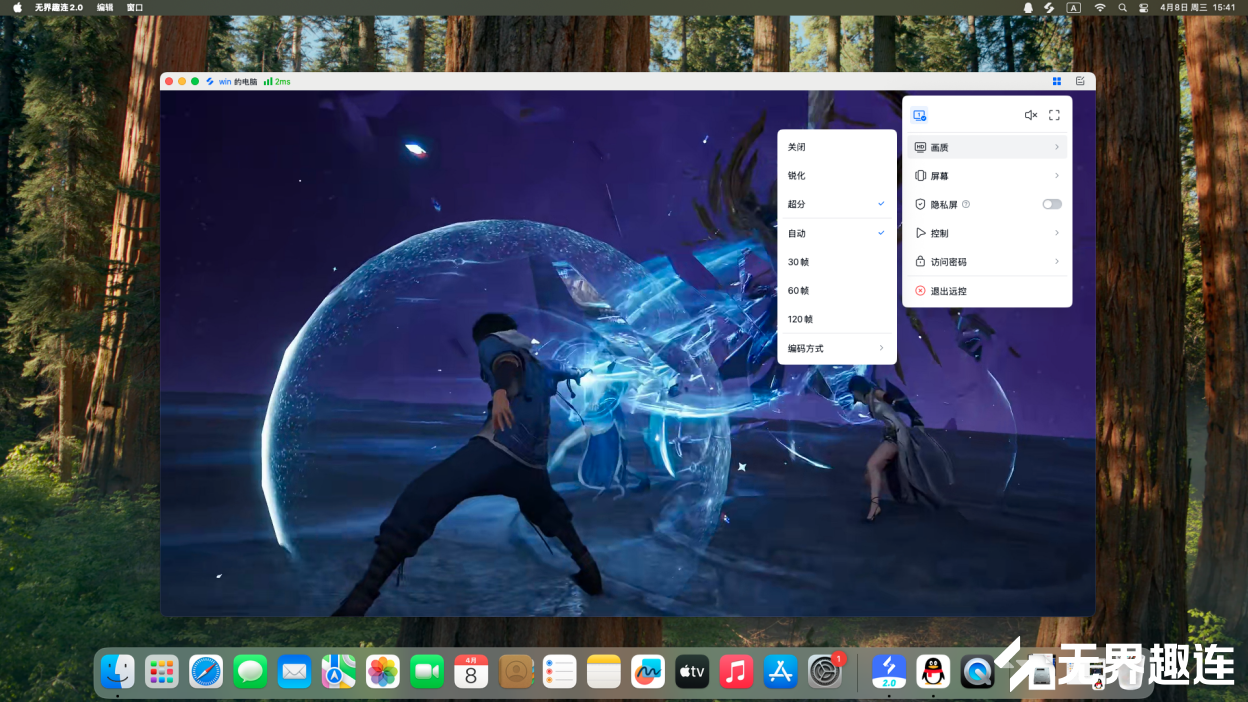The width and height of the screenshot is (1248, 702).
Task: Open the 编辑 menu in menu bar
Action: 105,7
